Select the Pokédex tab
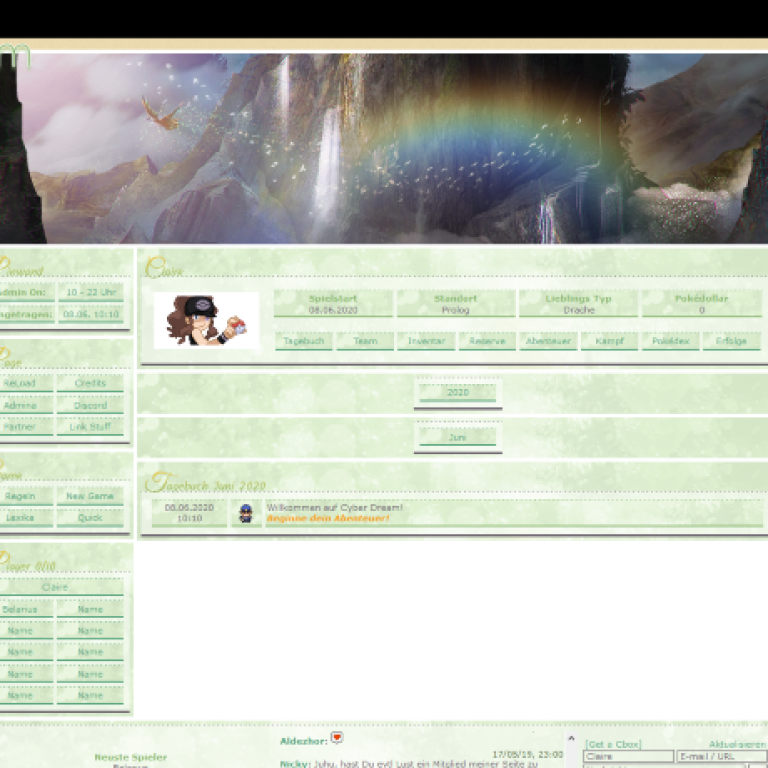This screenshot has width=768, height=768. click(670, 341)
